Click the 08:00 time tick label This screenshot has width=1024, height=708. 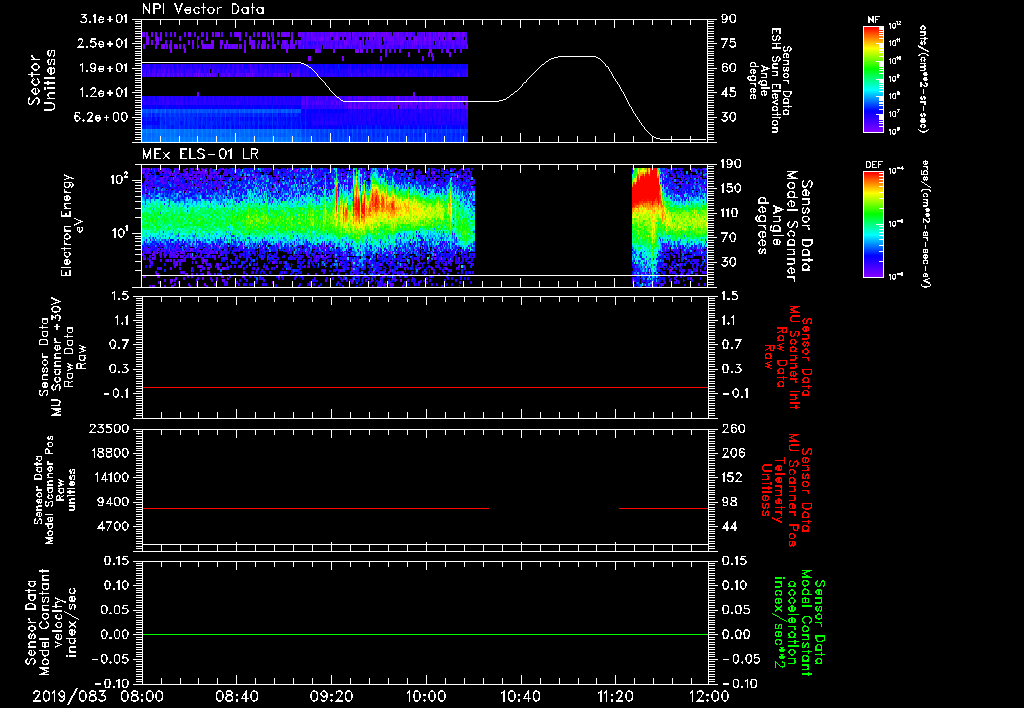142,696
